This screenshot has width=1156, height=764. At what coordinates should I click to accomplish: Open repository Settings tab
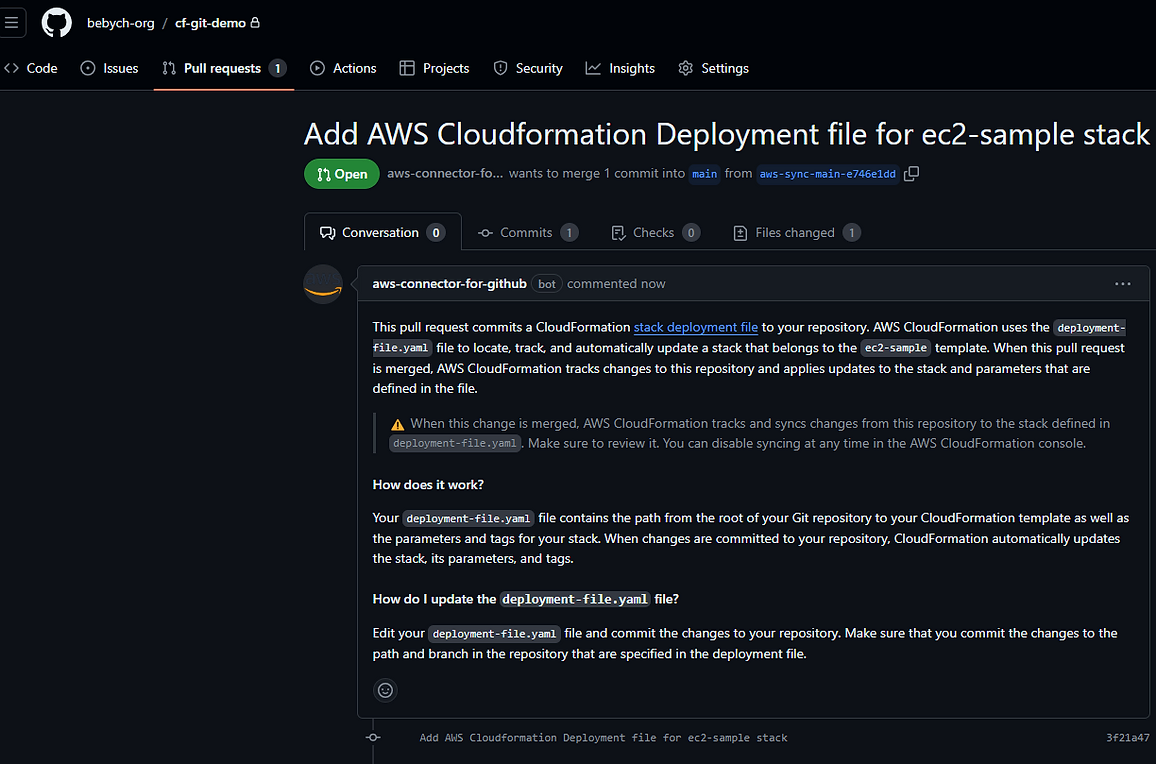click(714, 68)
